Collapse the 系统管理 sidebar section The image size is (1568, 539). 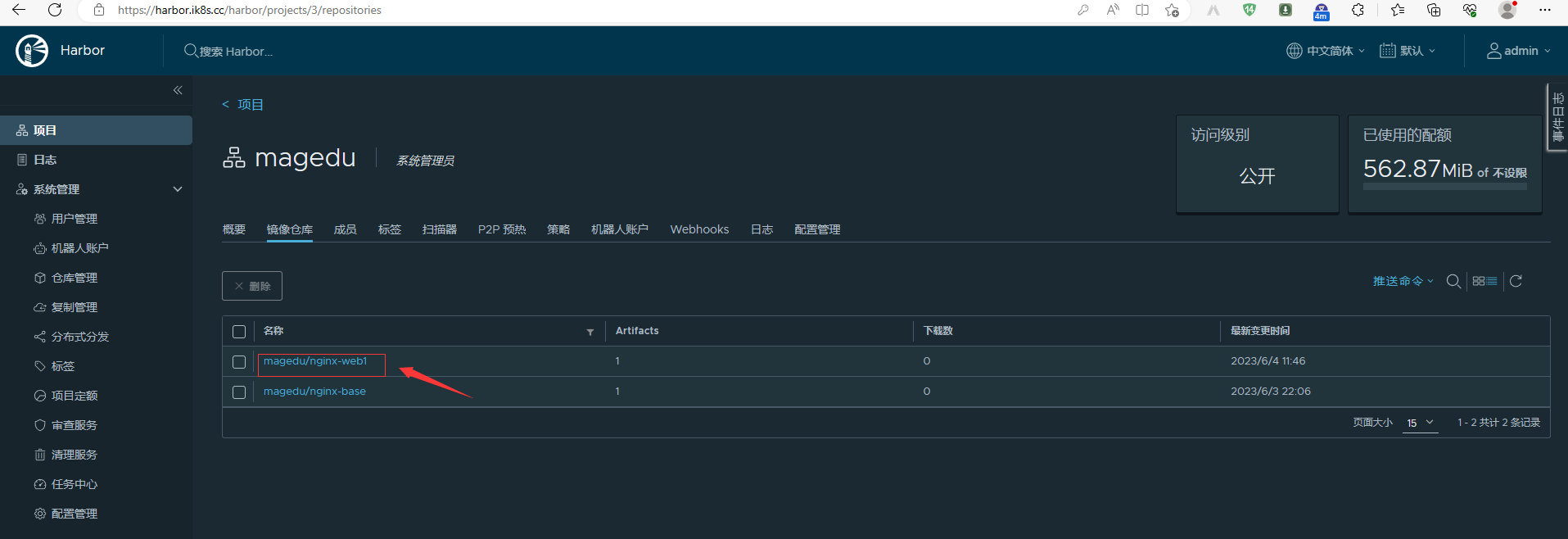178,189
